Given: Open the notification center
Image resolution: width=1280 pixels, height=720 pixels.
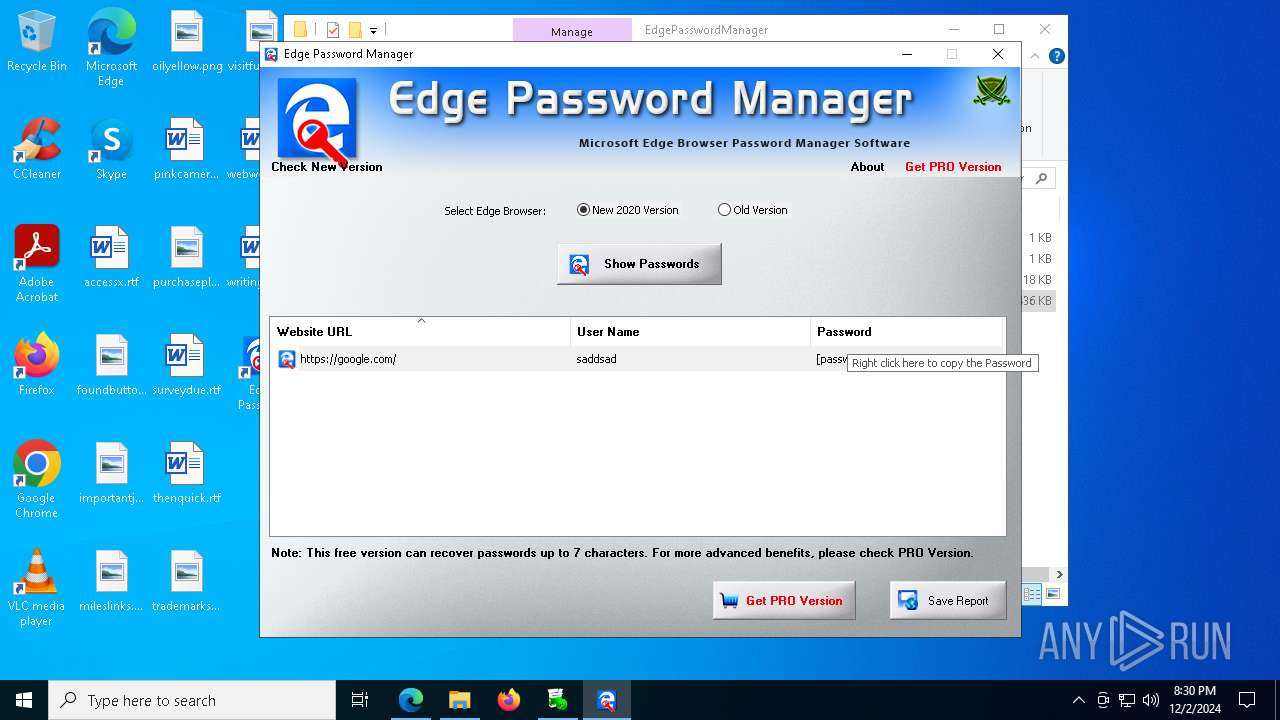Looking at the screenshot, I should (1247, 700).
